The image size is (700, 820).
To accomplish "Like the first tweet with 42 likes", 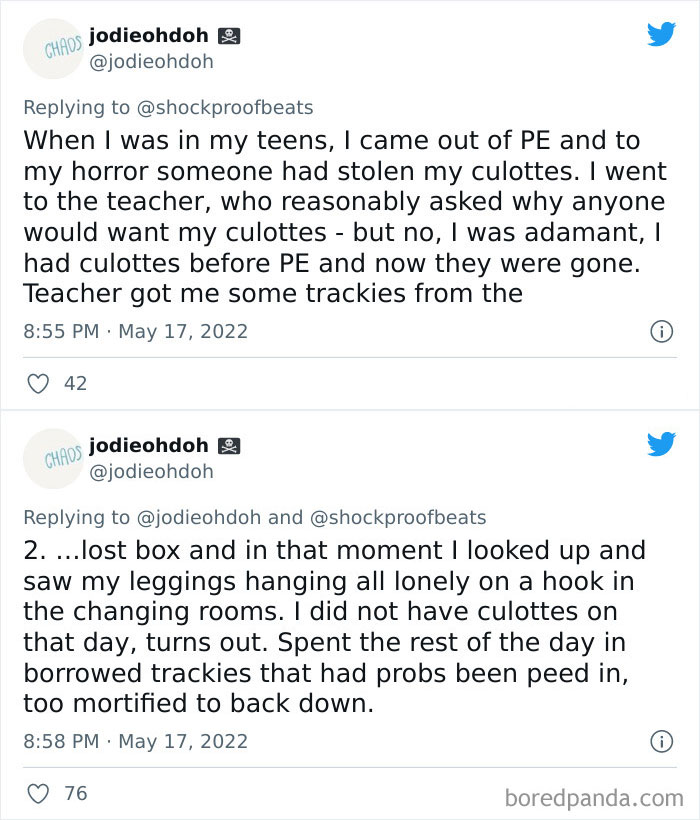I will tap(37, 384).
